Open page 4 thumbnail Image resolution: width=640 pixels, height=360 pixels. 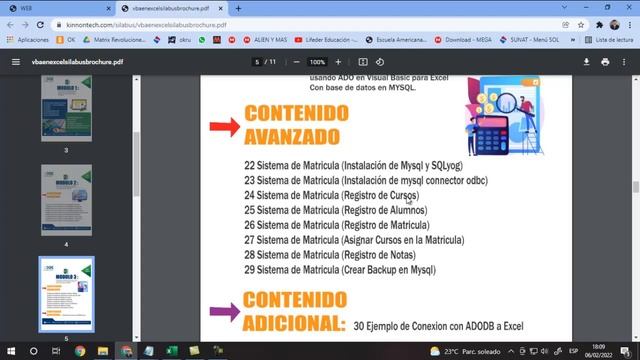[x=66, y=200]
